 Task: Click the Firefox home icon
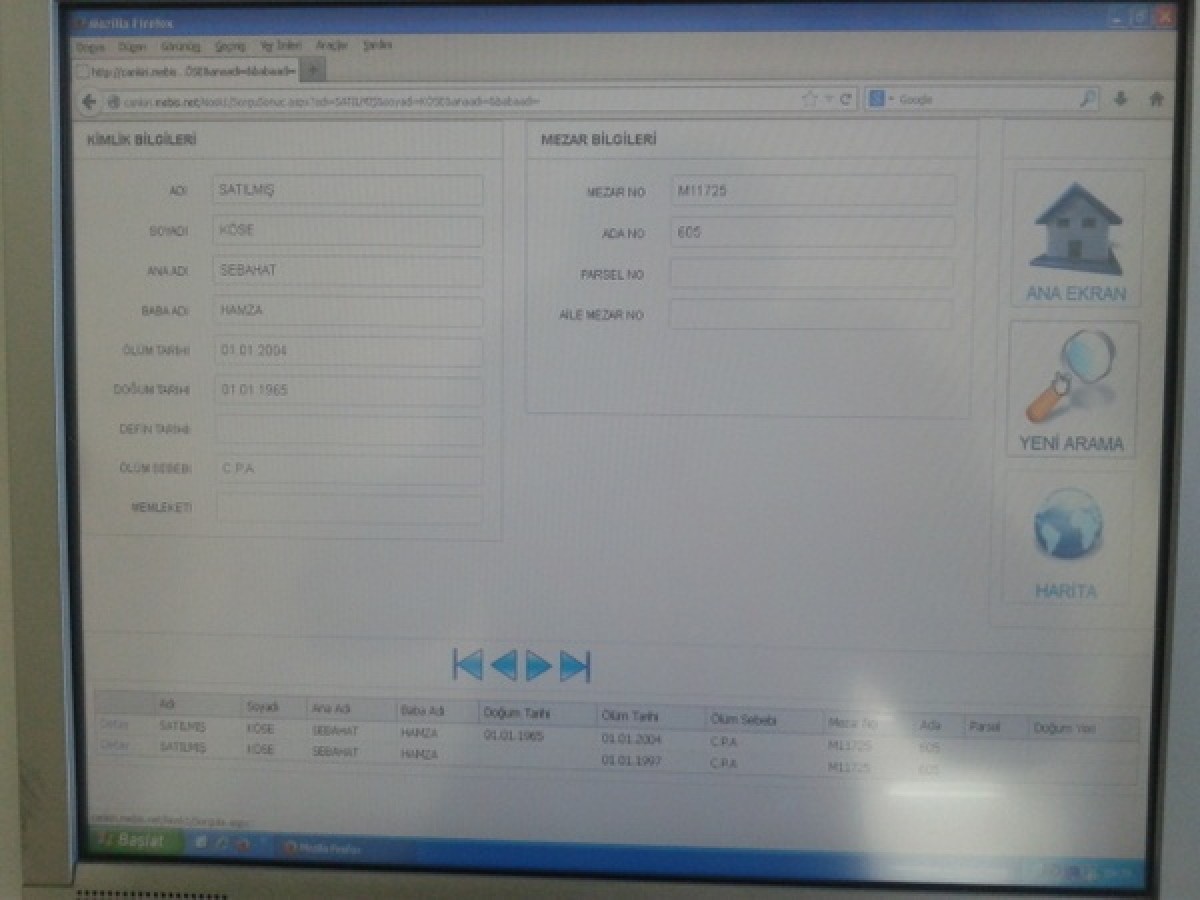click(x=1157, y=99)
